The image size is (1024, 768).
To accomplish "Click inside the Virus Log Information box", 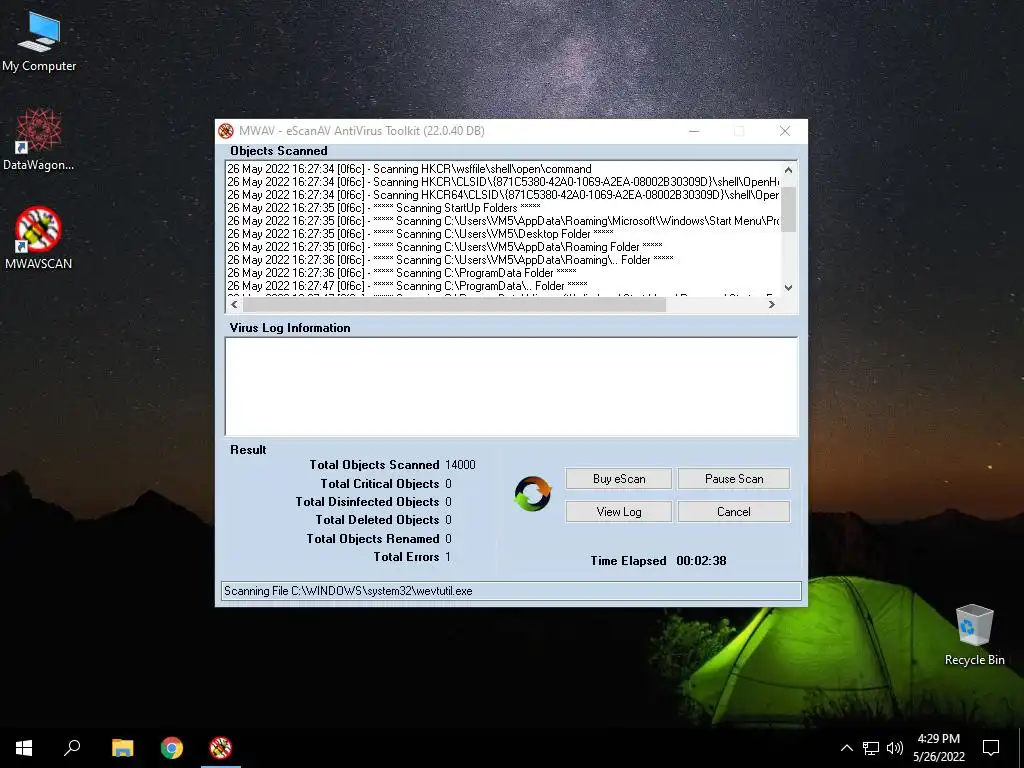I will (x=511, y=387).
